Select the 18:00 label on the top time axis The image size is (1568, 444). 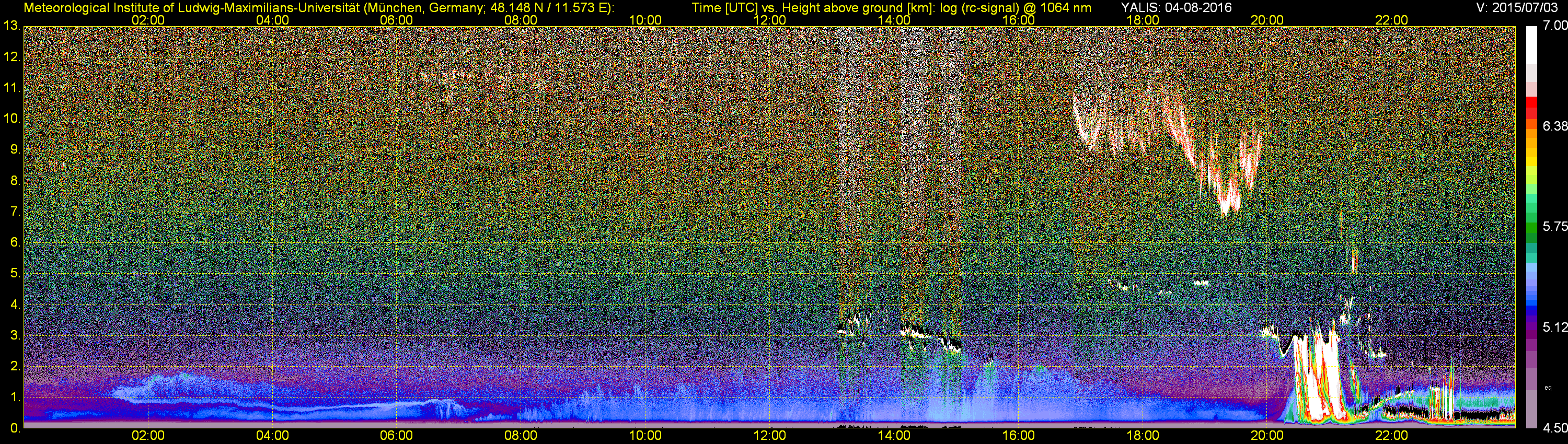coord(1143,20)
